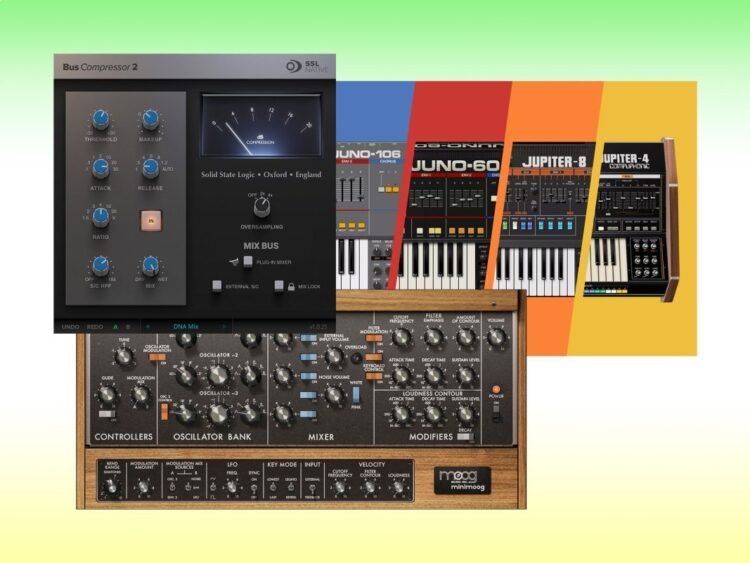The image size is (750, 563).
Task: Open the DNA Mix preset selector
Action: click(186, 327)
